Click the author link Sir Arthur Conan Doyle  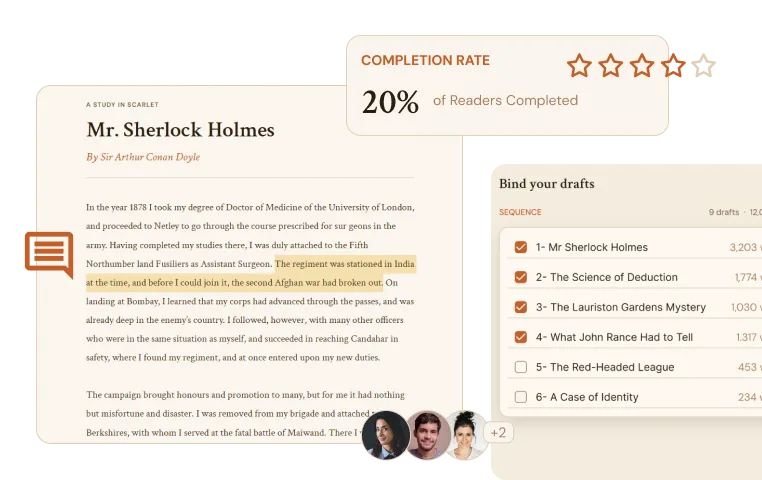pos(150,157)
